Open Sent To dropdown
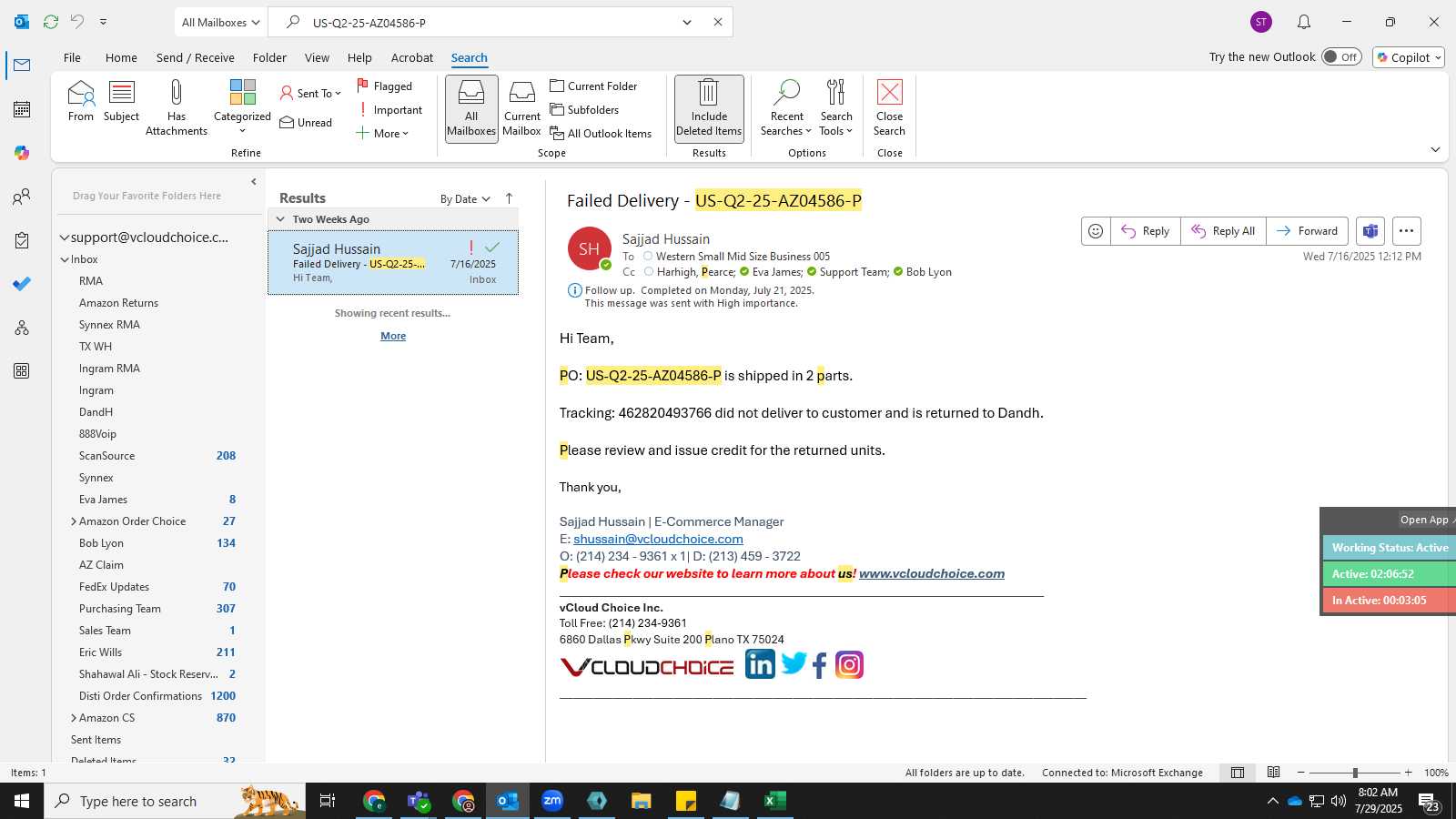This screenshot has height=819, width=1456. click(x=310, y=93)
